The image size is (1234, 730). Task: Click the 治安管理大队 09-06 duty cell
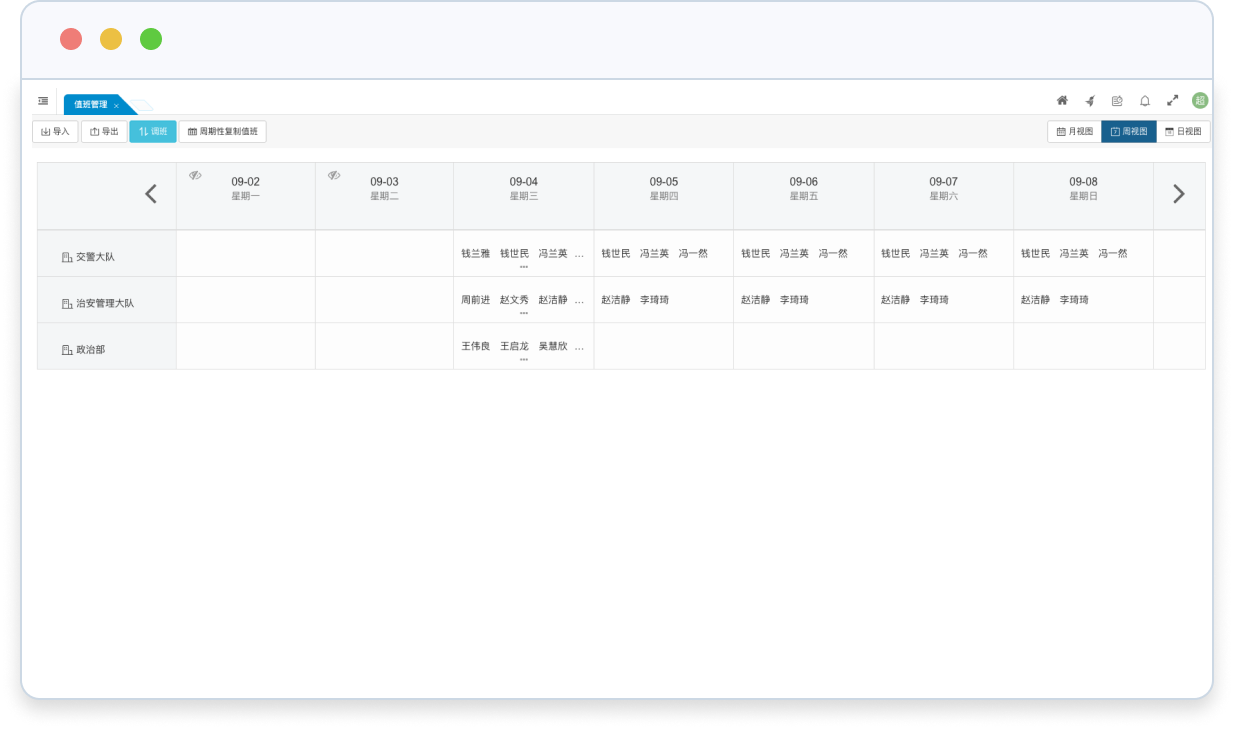tap(803, 300)
